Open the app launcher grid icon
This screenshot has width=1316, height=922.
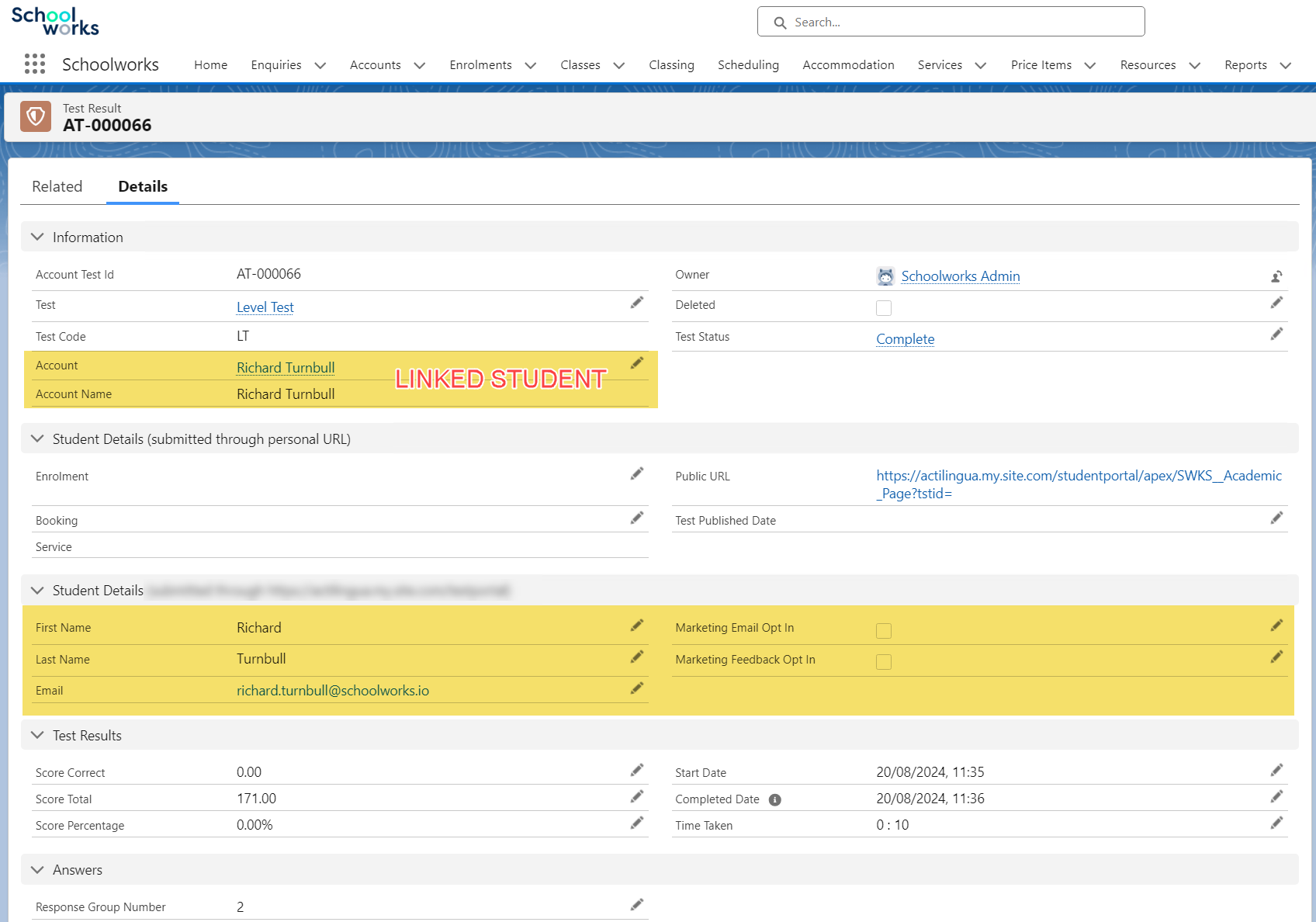coord(35,64)
